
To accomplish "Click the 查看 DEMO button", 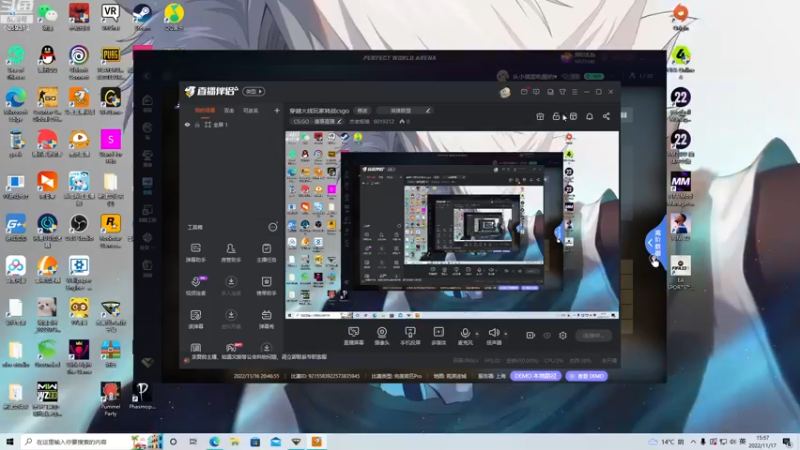I will (587, 376).
